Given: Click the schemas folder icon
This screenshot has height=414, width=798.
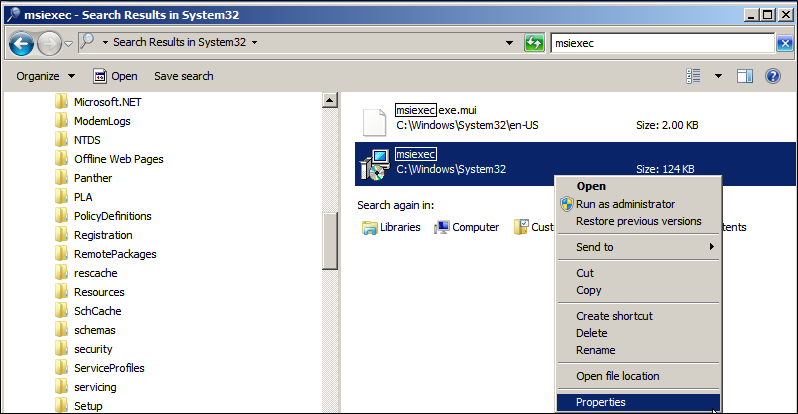Looking at the screenshot, I should [x=61, y=330].
